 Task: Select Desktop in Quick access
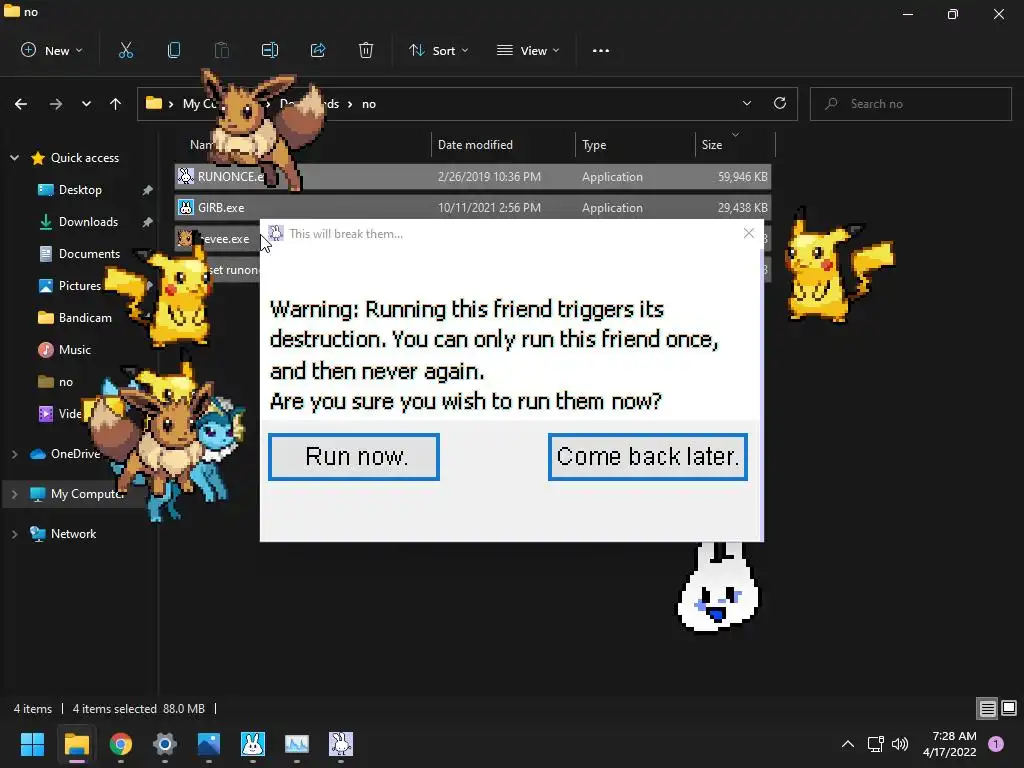pyautogui.click(x=80, y=190)
